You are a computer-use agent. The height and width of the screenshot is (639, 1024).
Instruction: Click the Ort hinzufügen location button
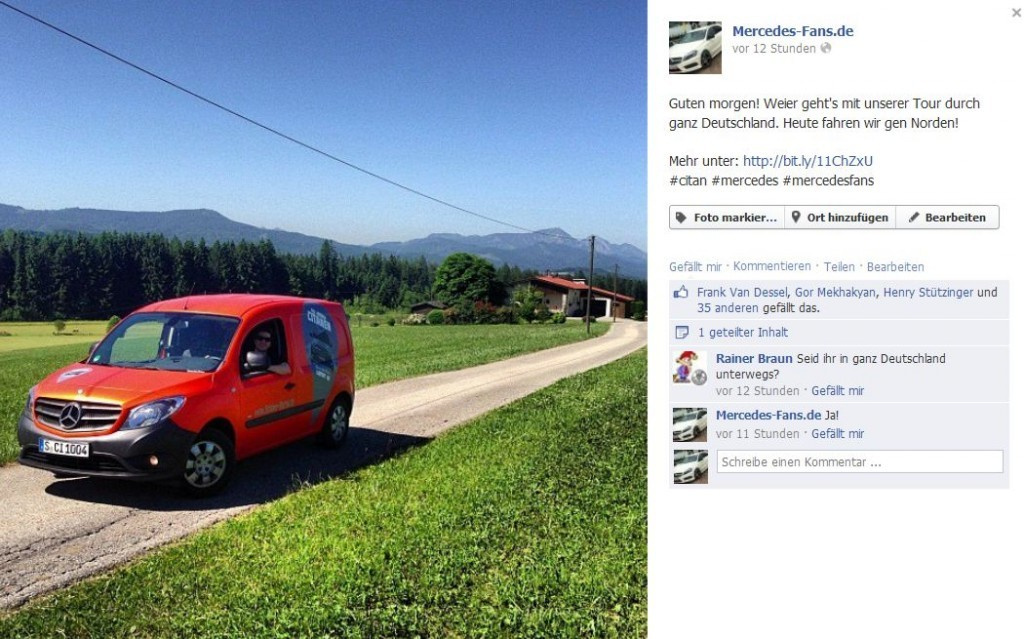click(x=840, y=218)
